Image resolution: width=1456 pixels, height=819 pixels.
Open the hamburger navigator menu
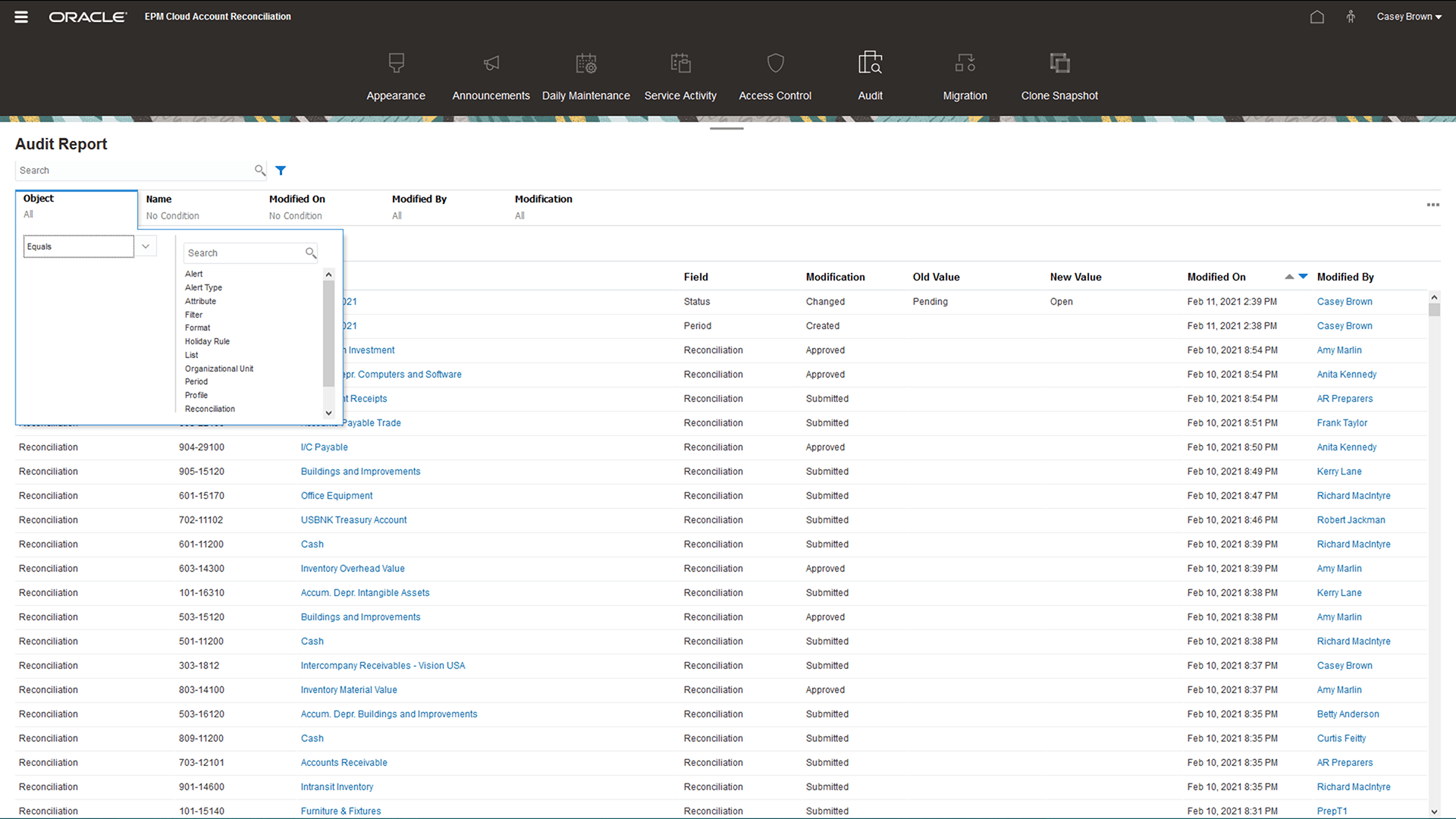click(21, 17)
